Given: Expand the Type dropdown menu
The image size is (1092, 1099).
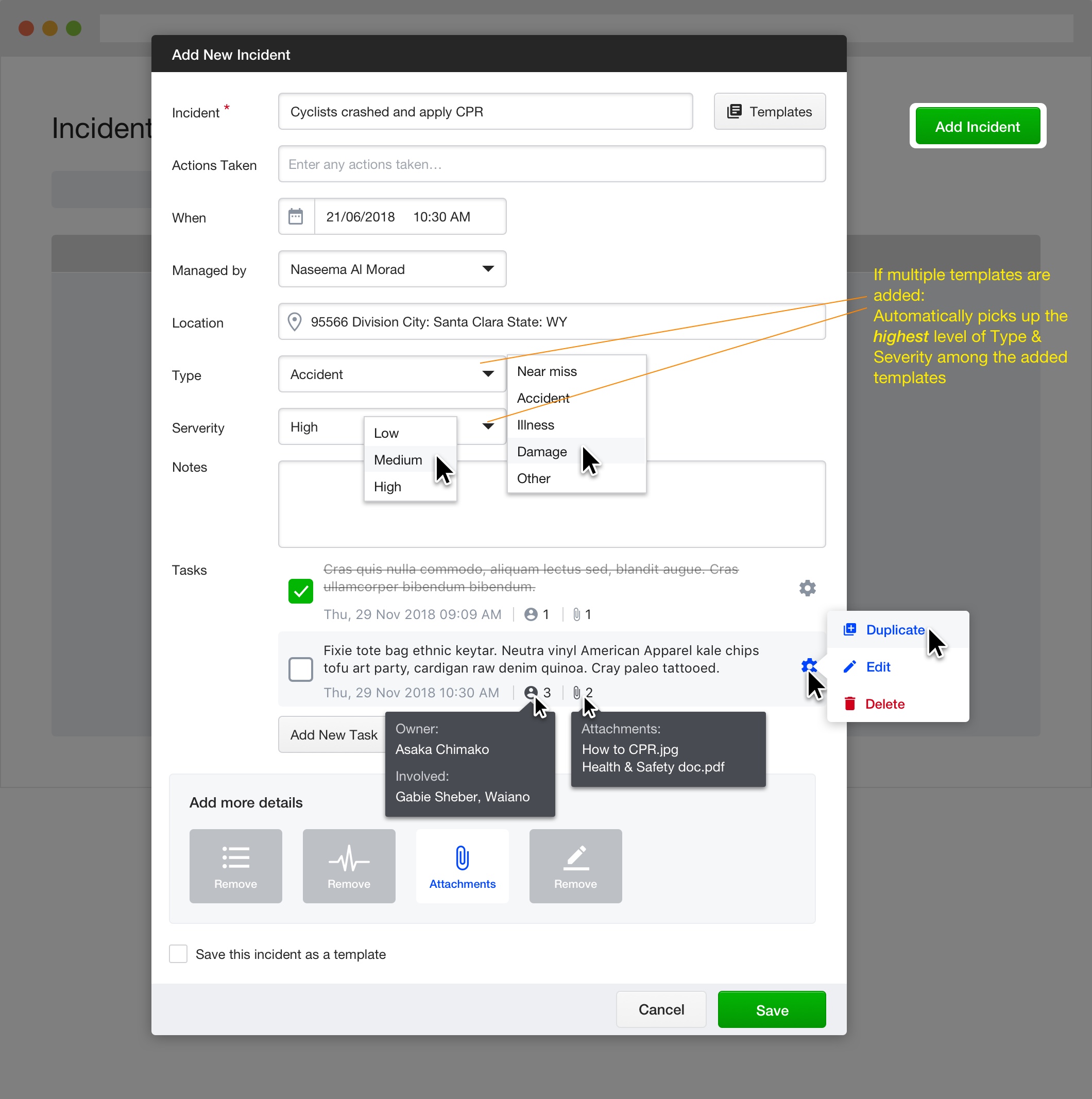Looking at the screenshot, I should 488,374.
